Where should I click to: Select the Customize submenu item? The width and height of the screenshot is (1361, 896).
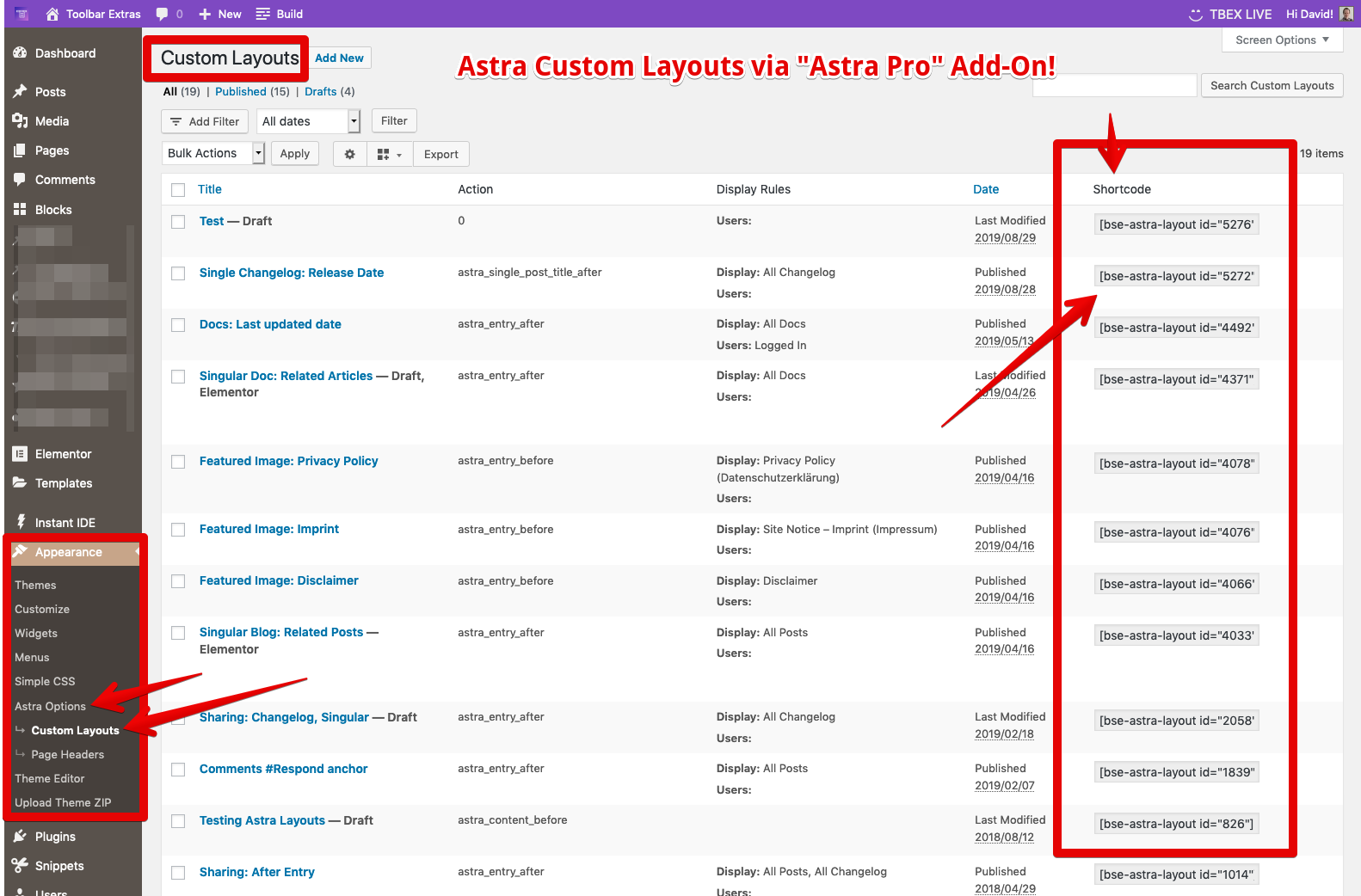pos(42,609)
